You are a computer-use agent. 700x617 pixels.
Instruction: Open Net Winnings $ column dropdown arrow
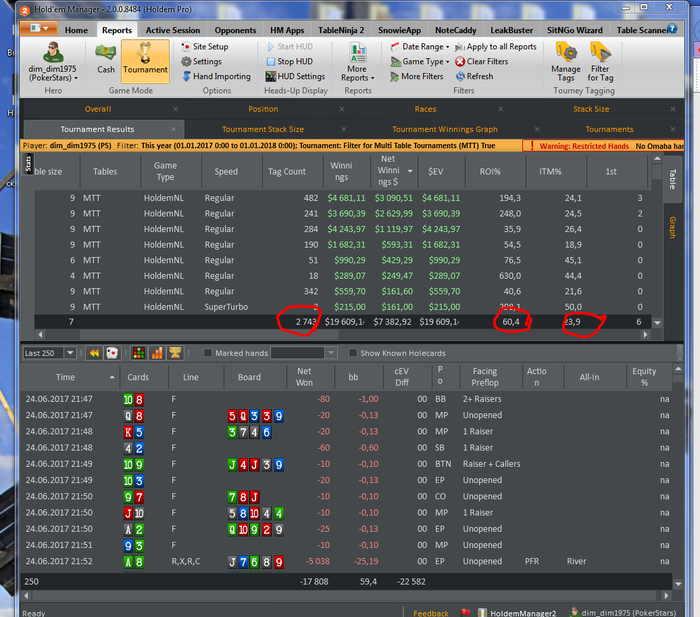(x=410, y=171)
